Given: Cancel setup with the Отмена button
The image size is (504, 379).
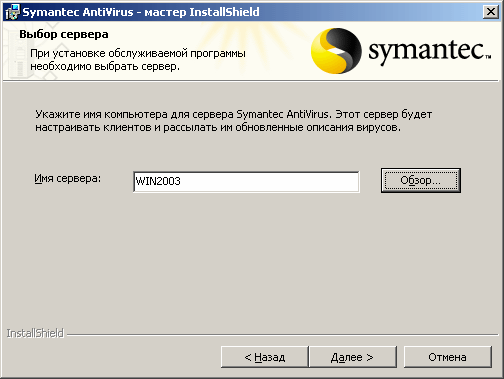Looking at the screenshot, I should [447, 357].
